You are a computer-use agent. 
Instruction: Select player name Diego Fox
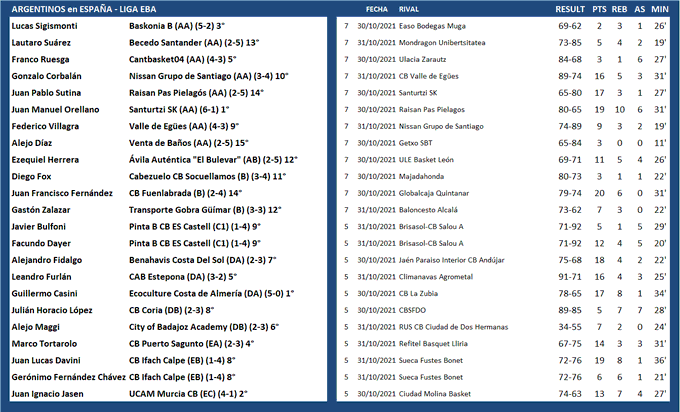coord(31,177)
